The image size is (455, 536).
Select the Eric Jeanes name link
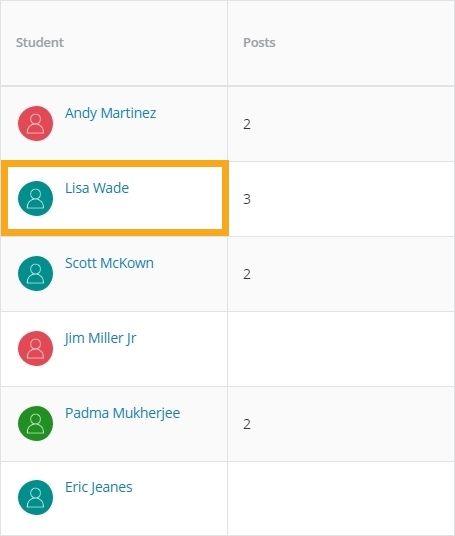(98, 487)
